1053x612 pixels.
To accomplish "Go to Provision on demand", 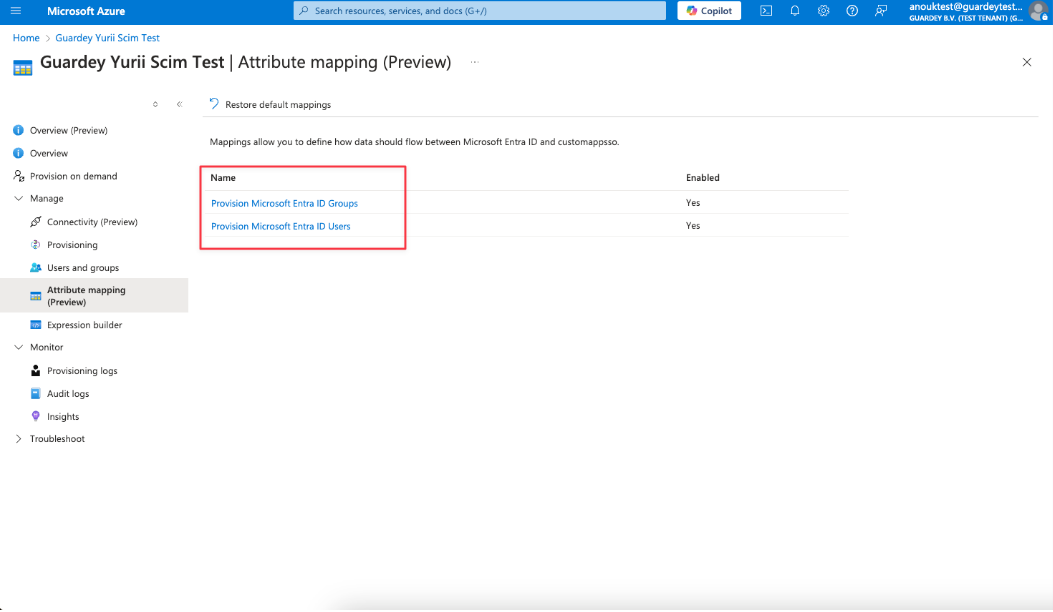I will (x=73, y=176).
